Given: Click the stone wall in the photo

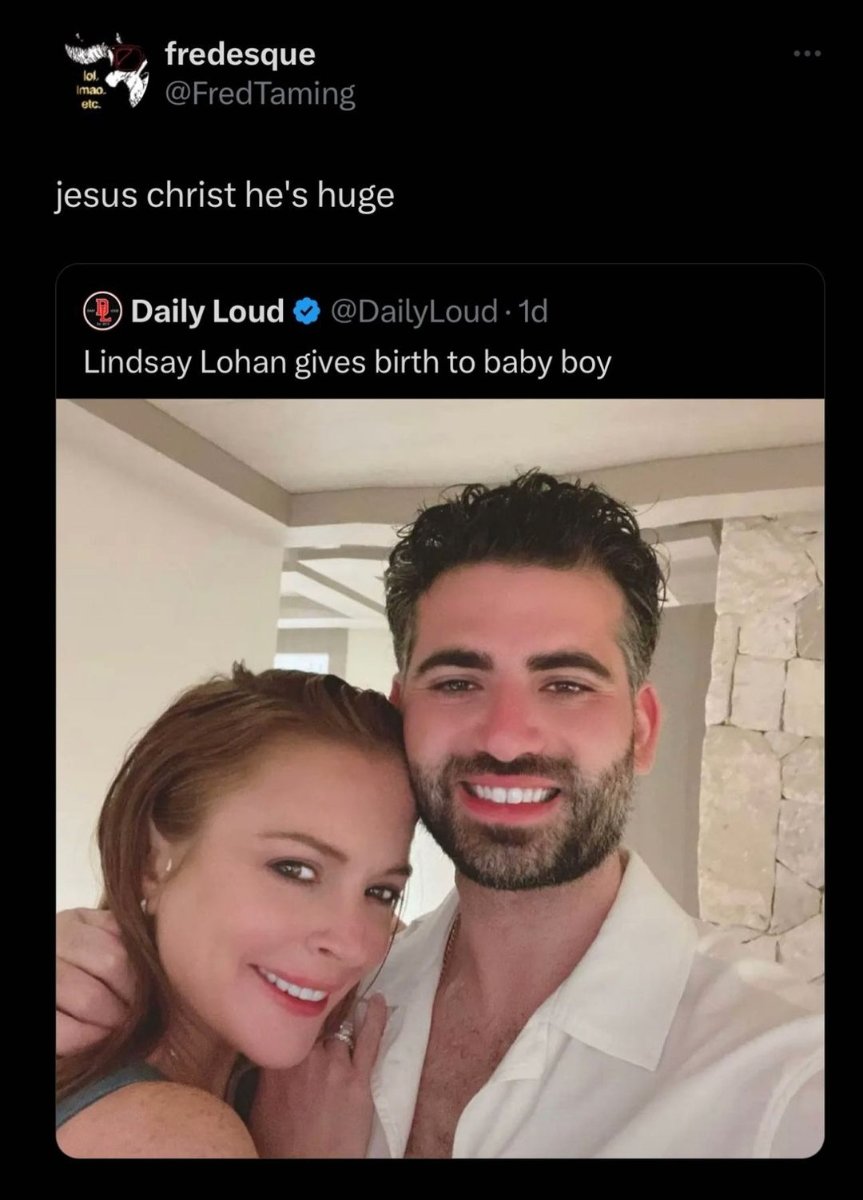Looking at the screenshot, I should point(765,720).
